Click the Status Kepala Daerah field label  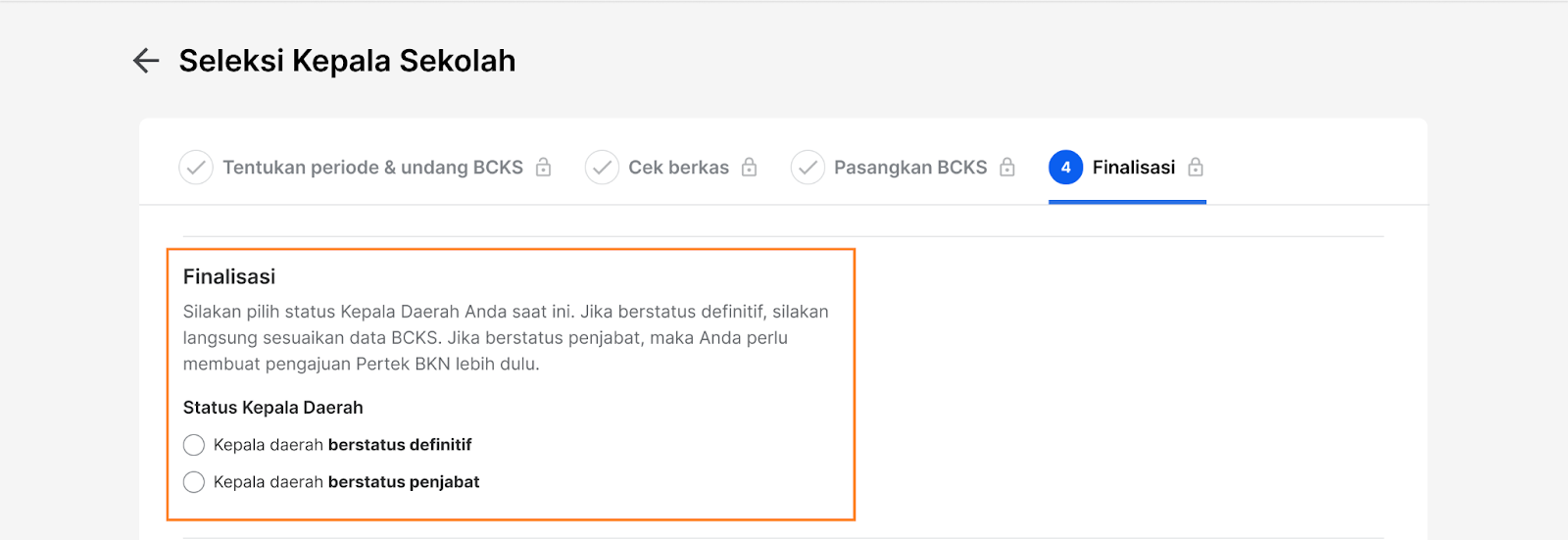[x=273, y=408]
